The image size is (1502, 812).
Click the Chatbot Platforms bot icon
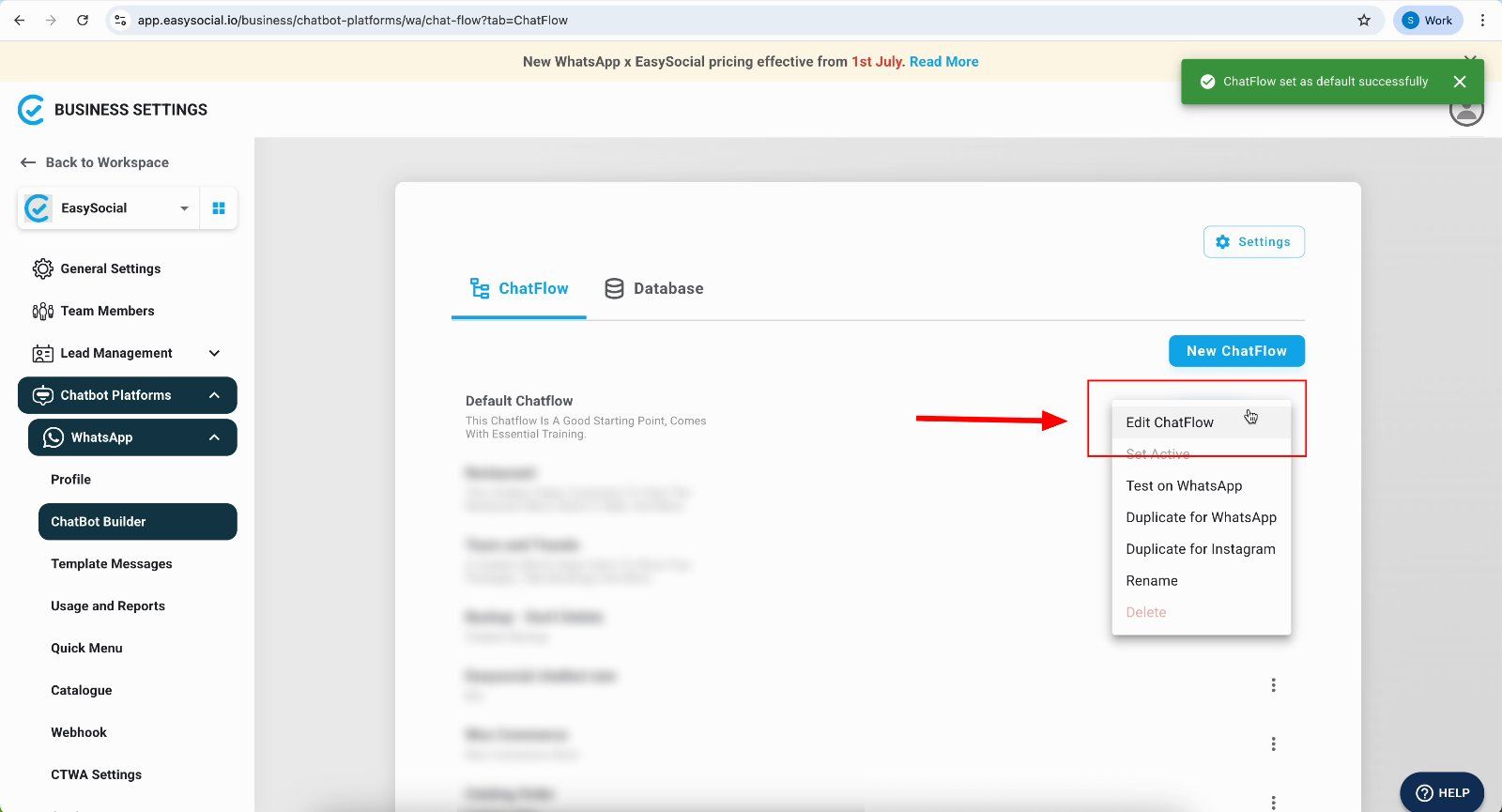point(43,395)
